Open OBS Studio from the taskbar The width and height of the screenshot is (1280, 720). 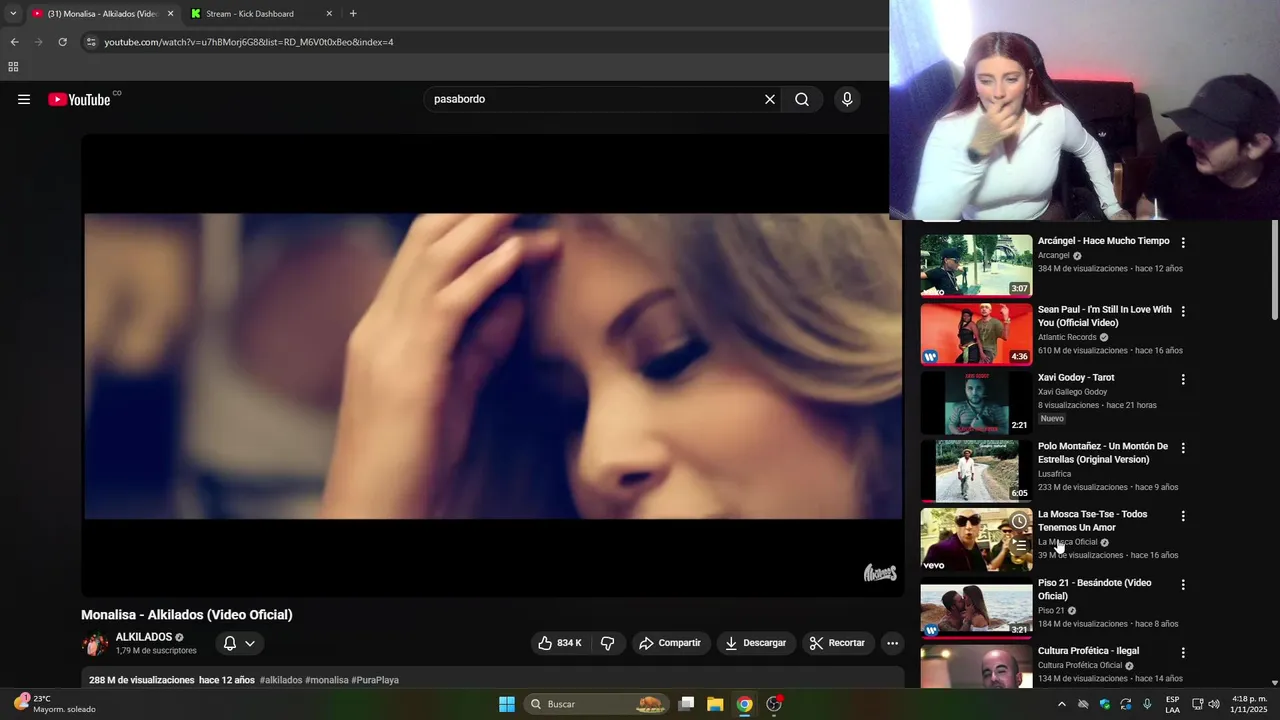click(x=774, y=704)
